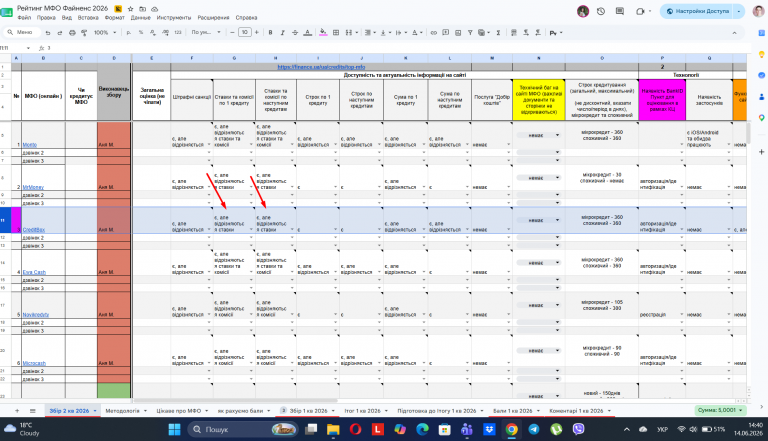Image resolution: width=768 pixels, height=441 pixels.
Task: Click the move to folder icon
Action: coord(143,9)
